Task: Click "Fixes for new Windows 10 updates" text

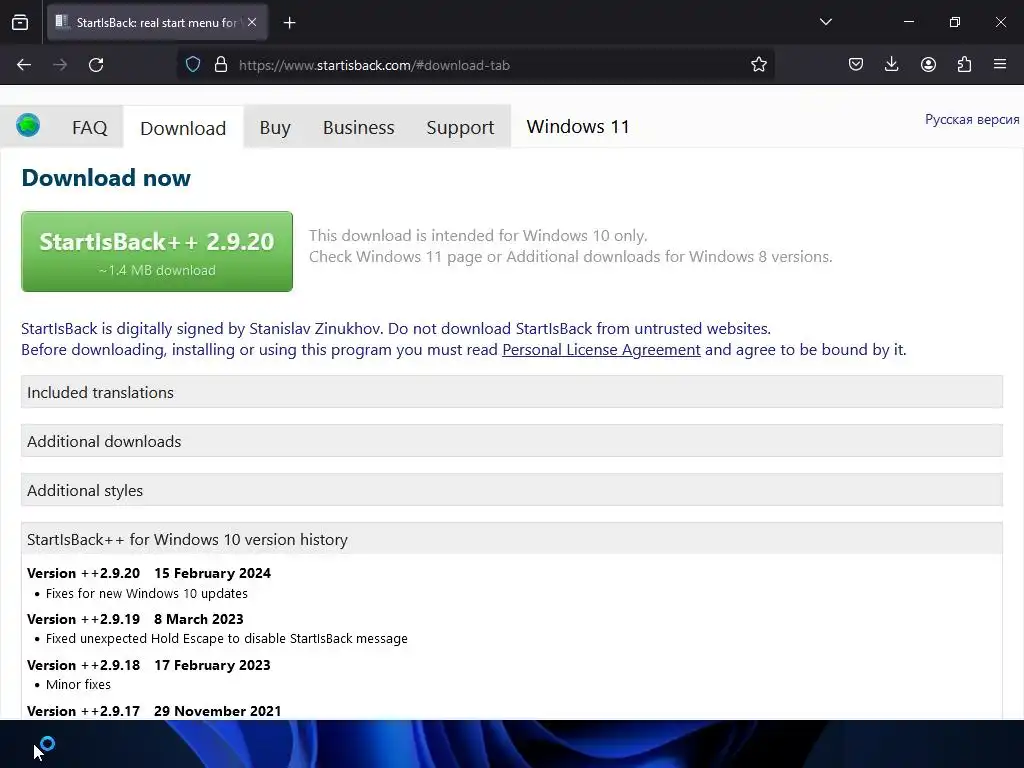Action: click(147, 594)
